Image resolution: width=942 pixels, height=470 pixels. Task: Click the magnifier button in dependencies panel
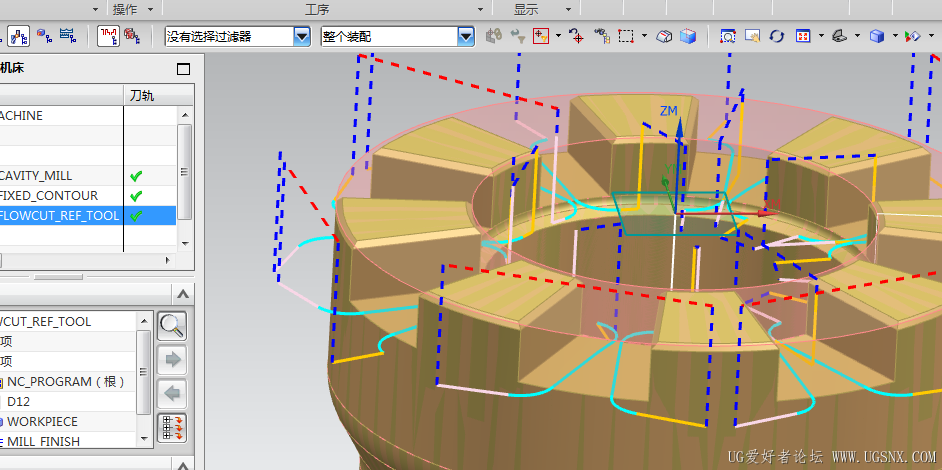[172, 326]
